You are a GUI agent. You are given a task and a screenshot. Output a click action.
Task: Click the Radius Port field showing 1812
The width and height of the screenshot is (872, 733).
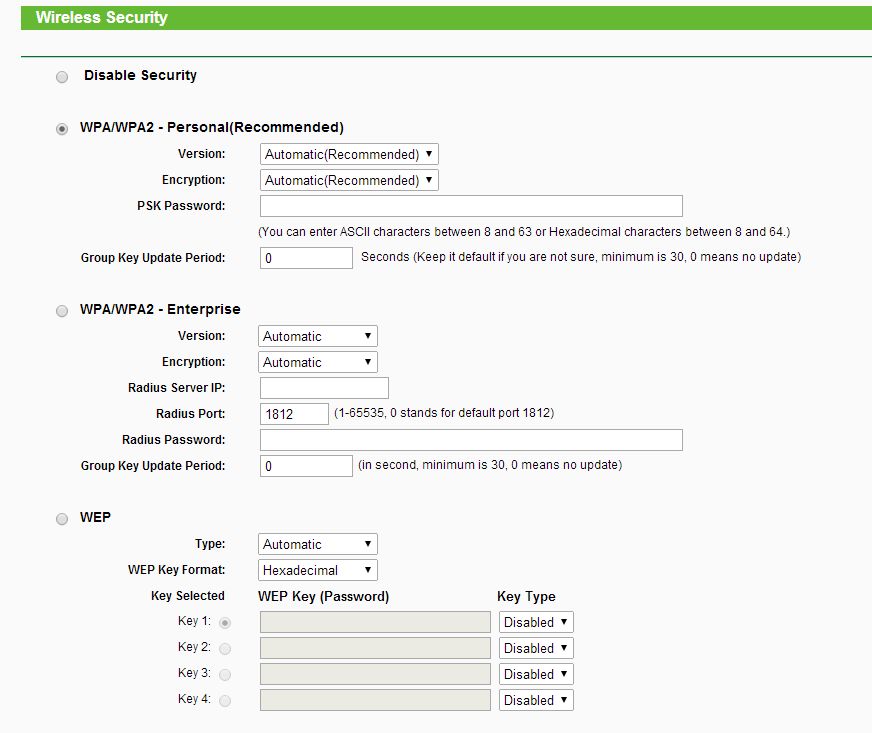(294, 414)
